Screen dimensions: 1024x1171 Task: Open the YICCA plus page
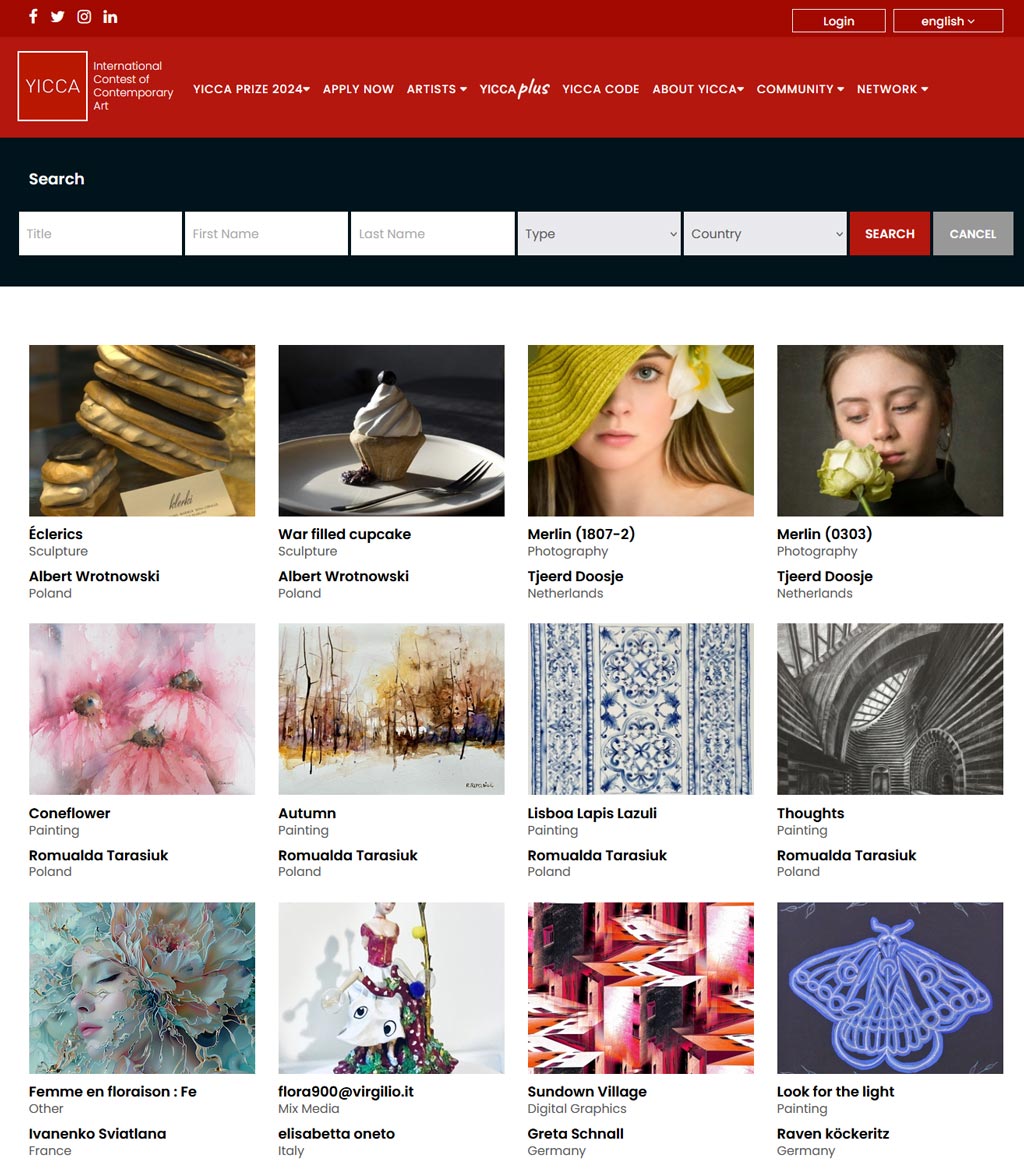[x=515, y=88]
